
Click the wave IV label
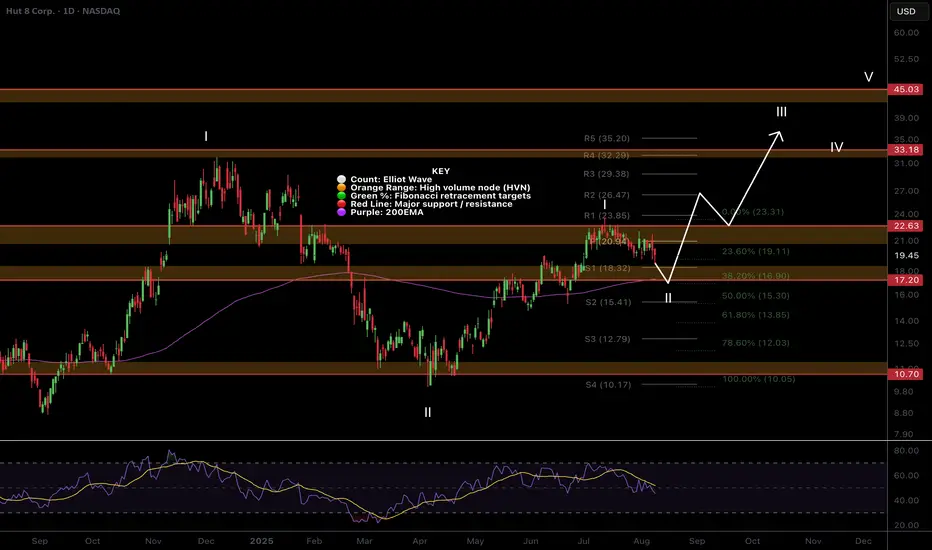[836, 147]
